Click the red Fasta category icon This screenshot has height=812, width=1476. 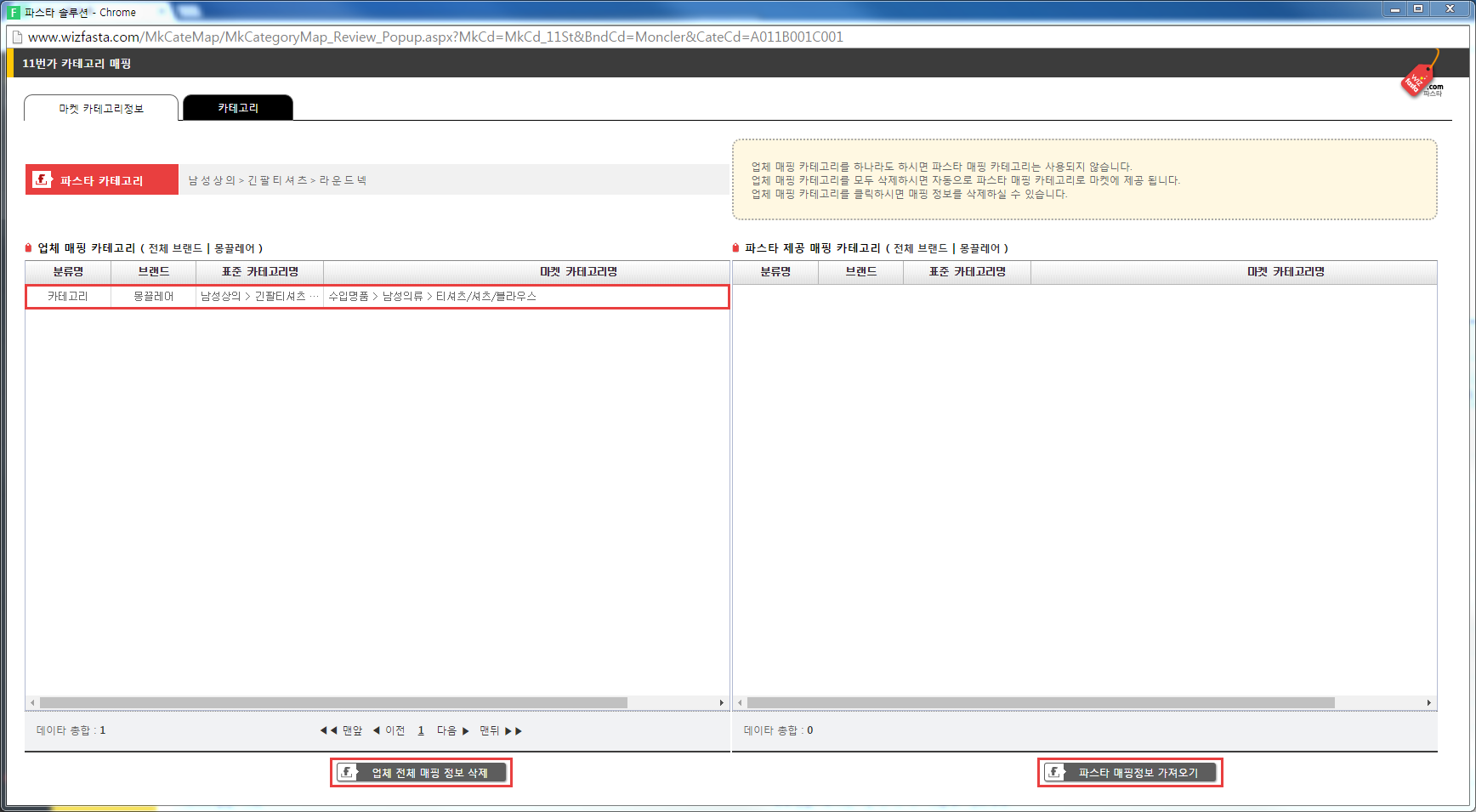[42, 179]
